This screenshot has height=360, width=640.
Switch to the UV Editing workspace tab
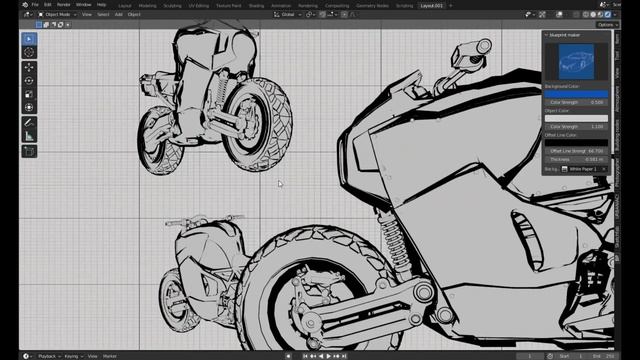(199, 6)
